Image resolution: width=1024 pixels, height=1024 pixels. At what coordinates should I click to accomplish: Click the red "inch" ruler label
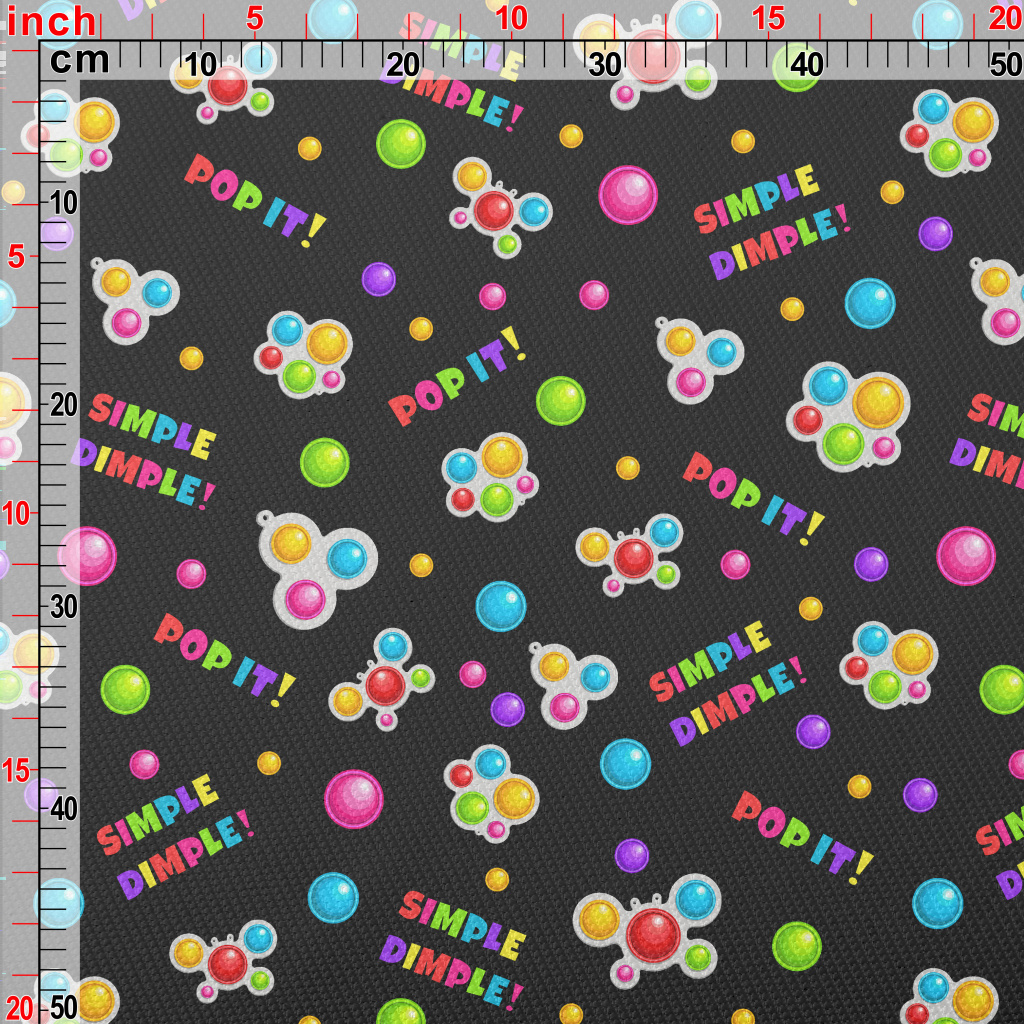[51, 22]
